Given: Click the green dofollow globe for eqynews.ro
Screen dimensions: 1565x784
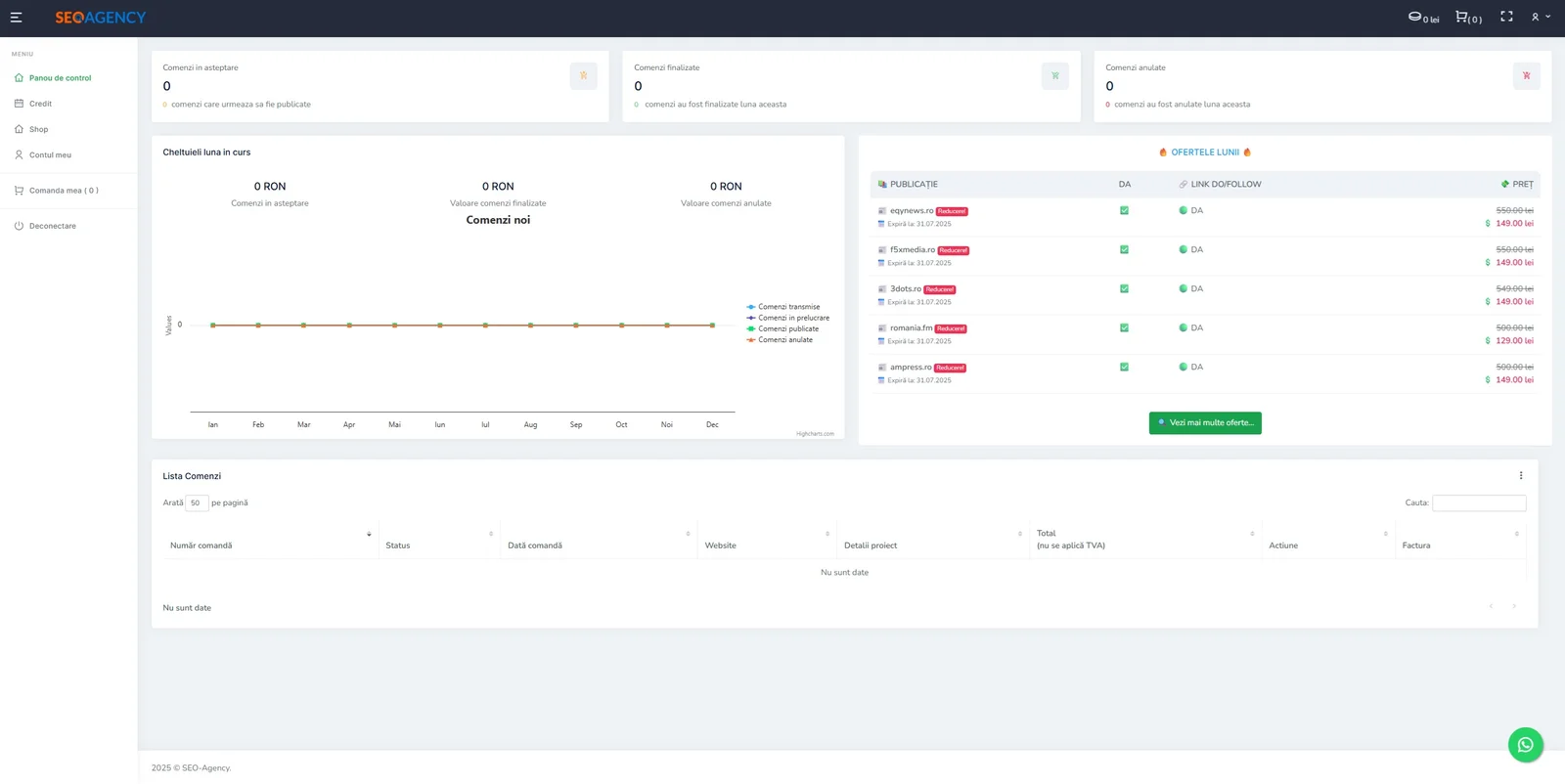Looking at the screenshot, I should (1183, 210).
